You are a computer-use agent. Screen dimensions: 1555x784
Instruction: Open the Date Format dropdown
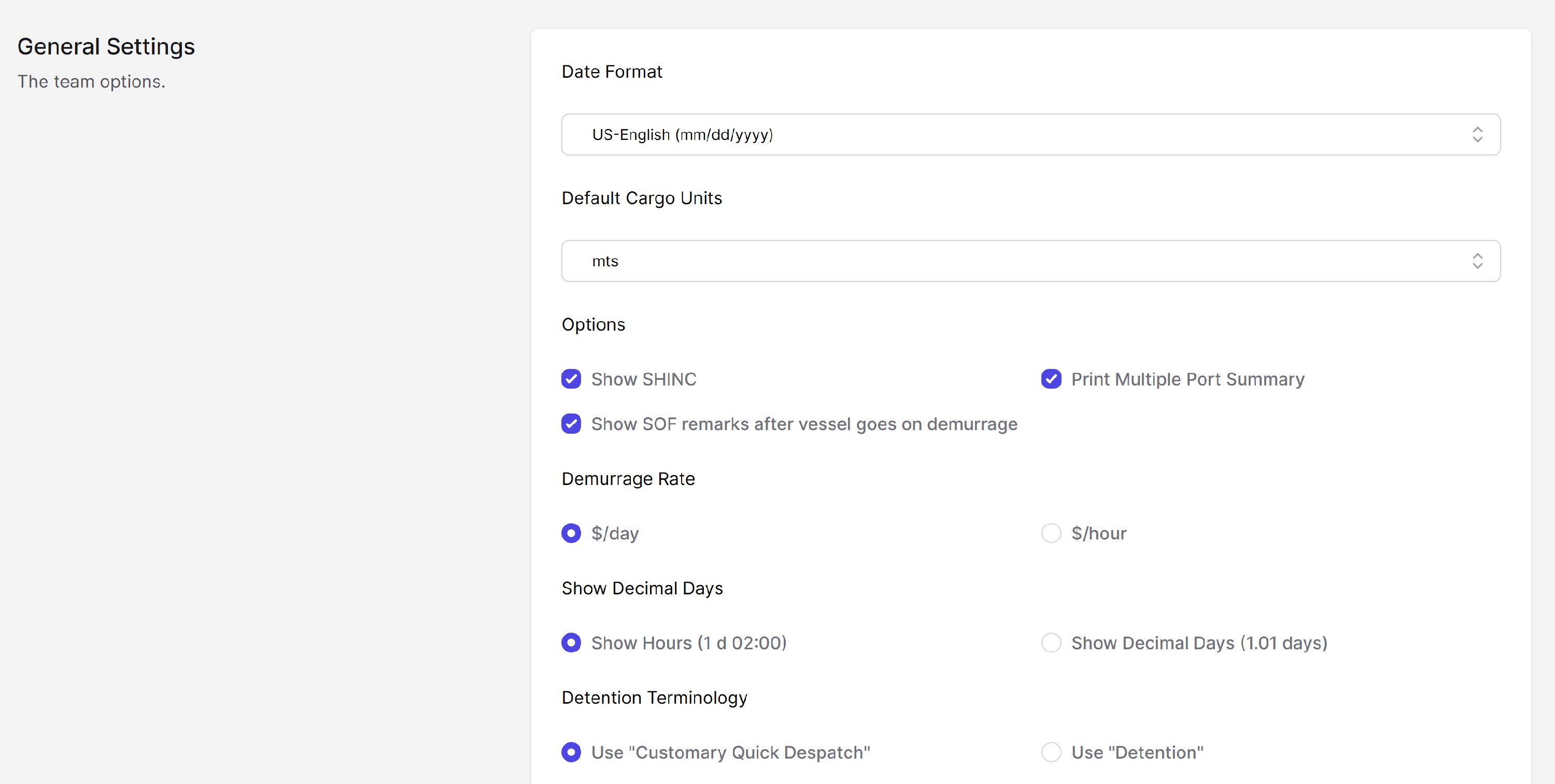coord(1030,134)
